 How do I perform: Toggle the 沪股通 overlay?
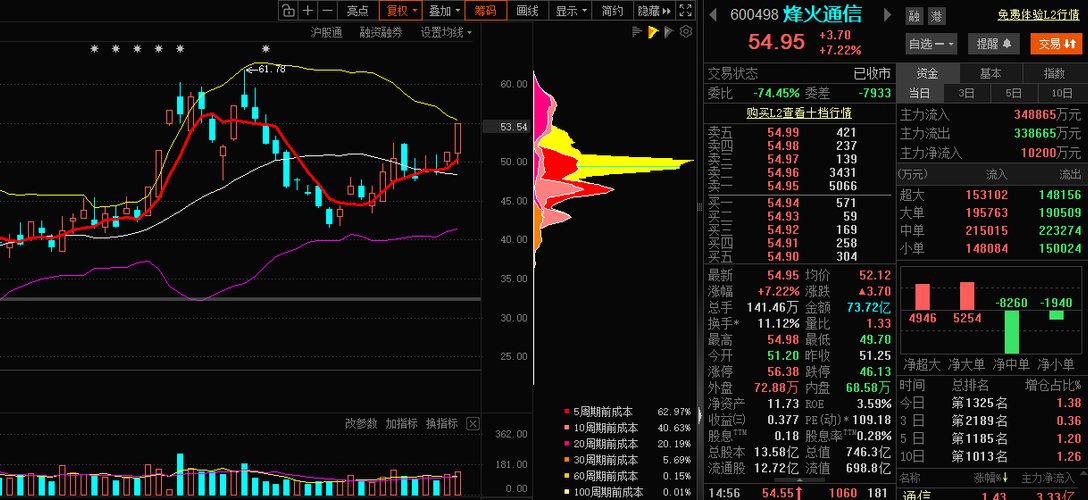(327, 32)
